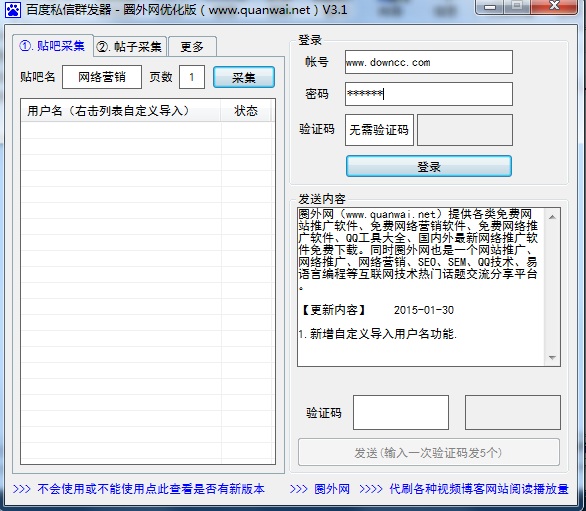Screen dimensions: 586x511
Task: Click the 采集 button
Action: point(244,77)
